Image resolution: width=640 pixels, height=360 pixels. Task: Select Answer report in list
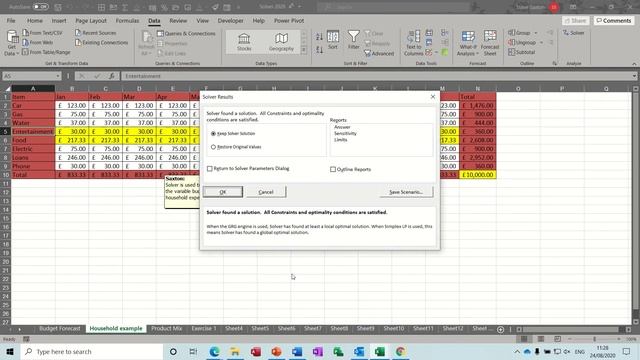pyautogui.click(x=342, y=127)
